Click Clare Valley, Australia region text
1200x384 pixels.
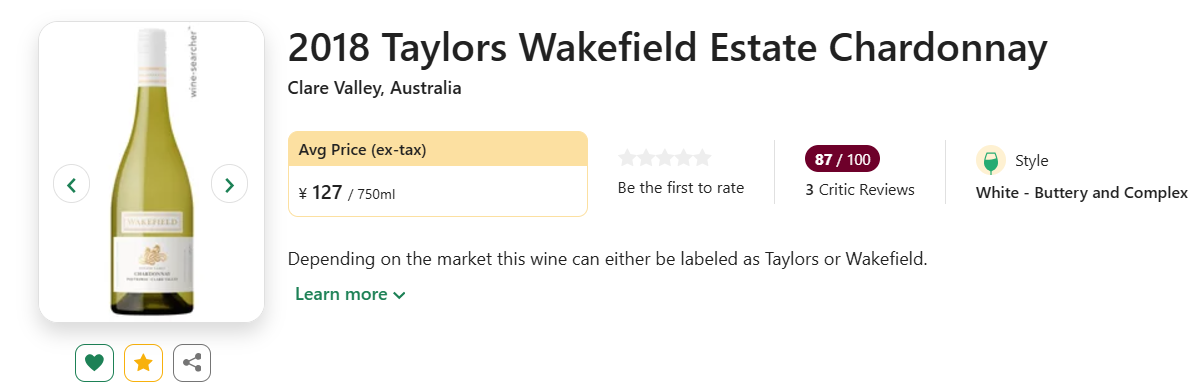[x=375, y=88]
